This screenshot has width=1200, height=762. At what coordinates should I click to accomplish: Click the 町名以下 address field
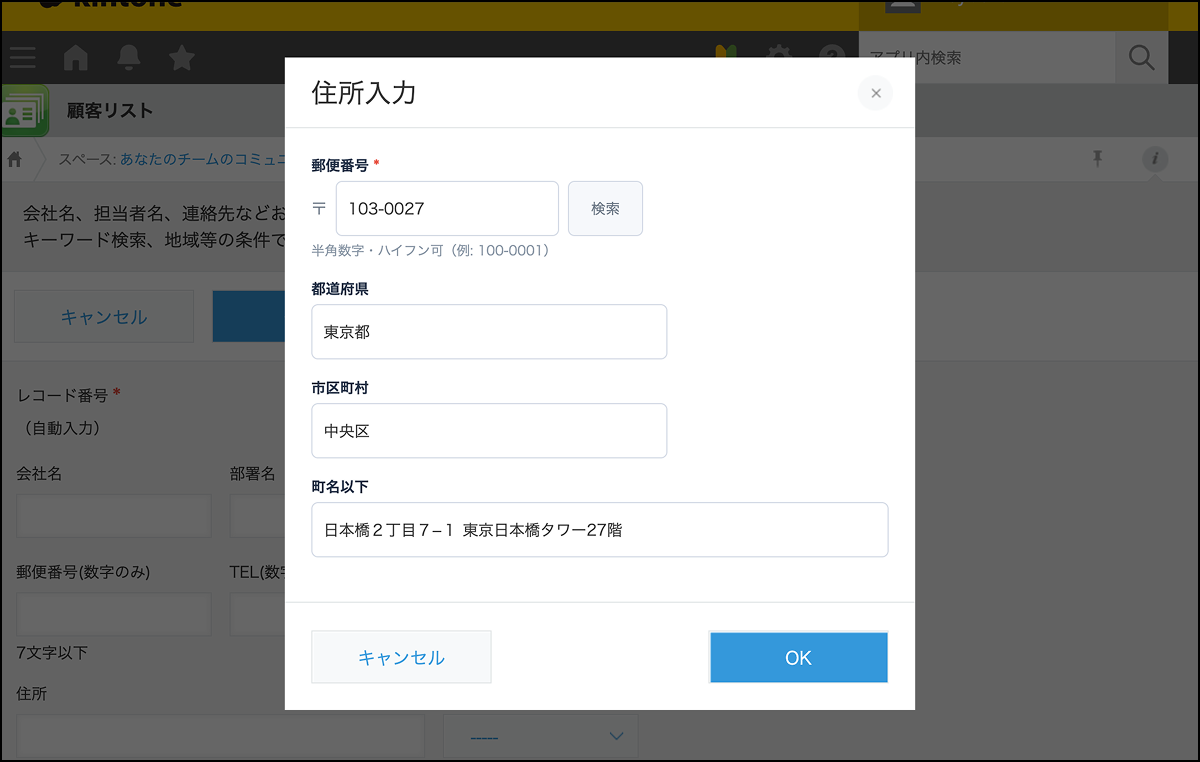click(x=599, y=530)
